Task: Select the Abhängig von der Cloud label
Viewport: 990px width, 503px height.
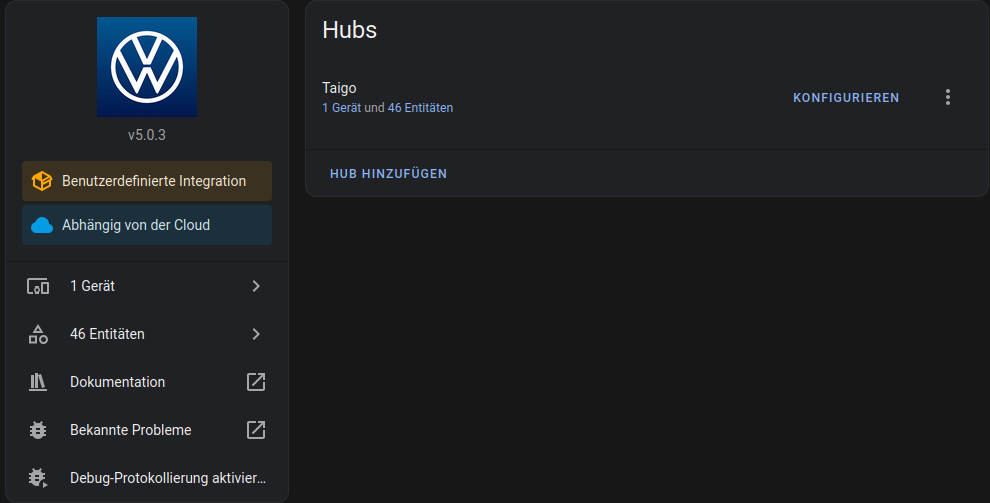Action: point(136,225)
